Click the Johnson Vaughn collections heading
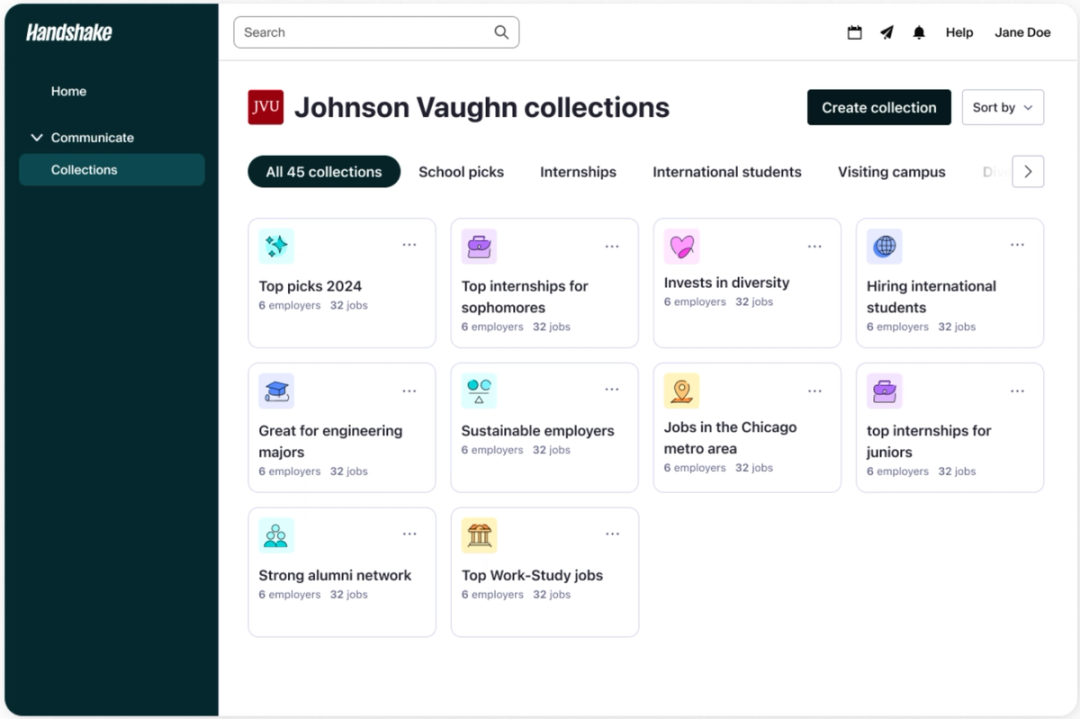This screenshot has height=719, width=1080. [481, 107]
